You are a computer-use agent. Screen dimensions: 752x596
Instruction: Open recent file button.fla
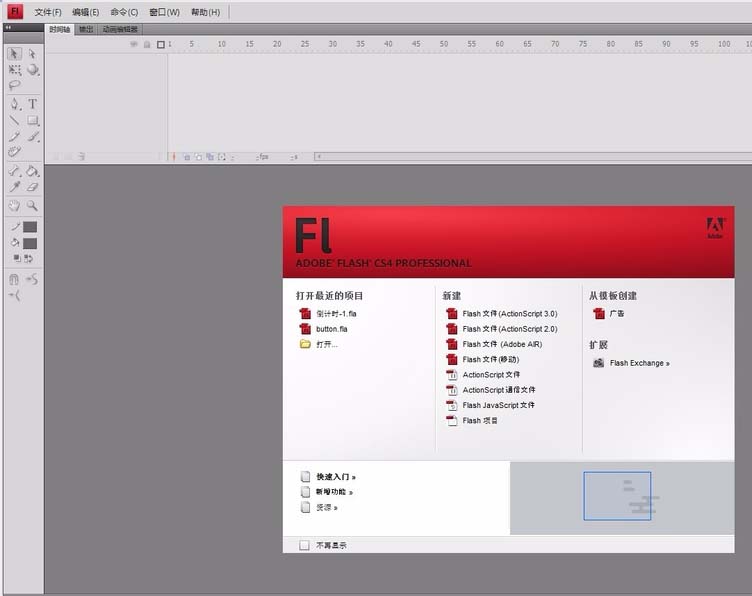click(323, 329)
